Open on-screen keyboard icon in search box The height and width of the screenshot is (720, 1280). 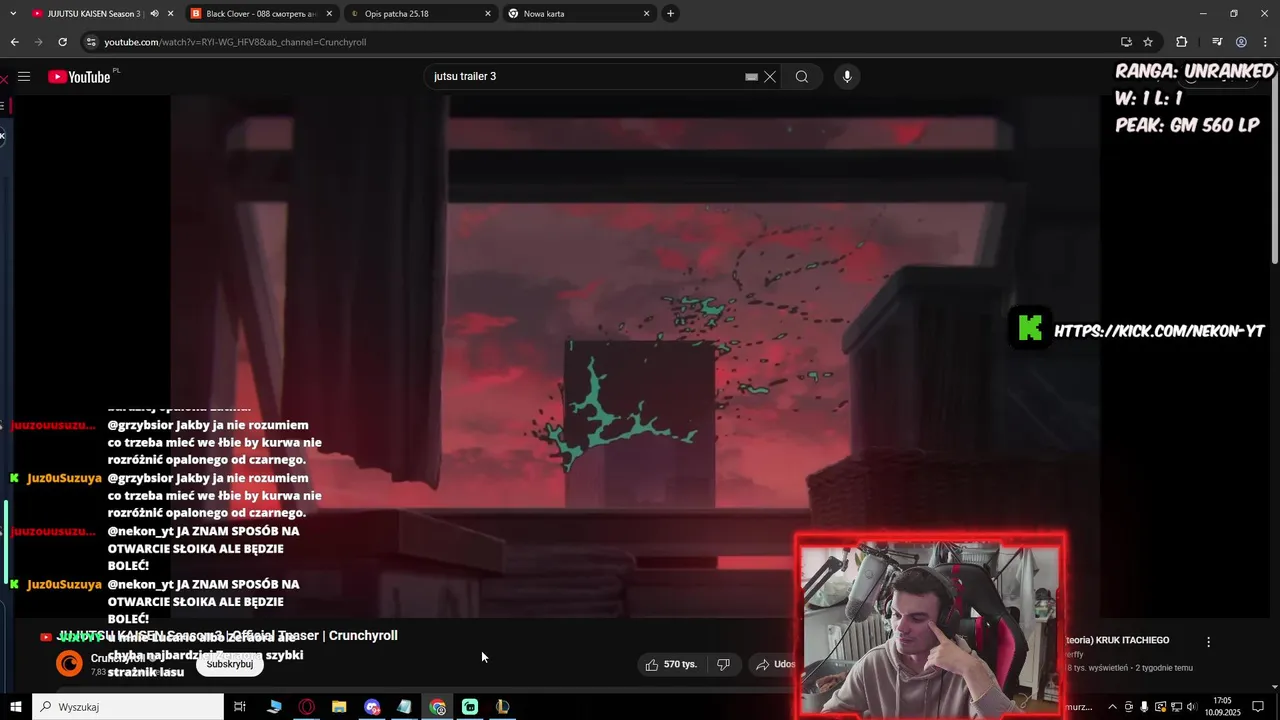pyautogui.click(x=751, y=77)
